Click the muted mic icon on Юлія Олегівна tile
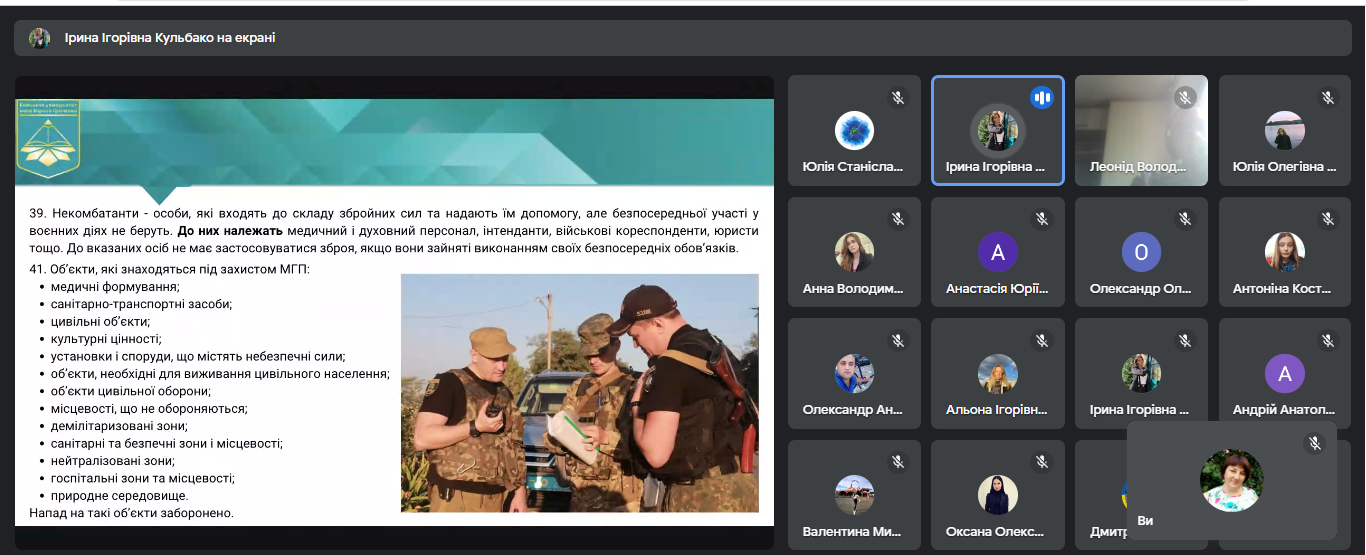This screenshot has width=1366, height=555. [x=1328, y=98]
